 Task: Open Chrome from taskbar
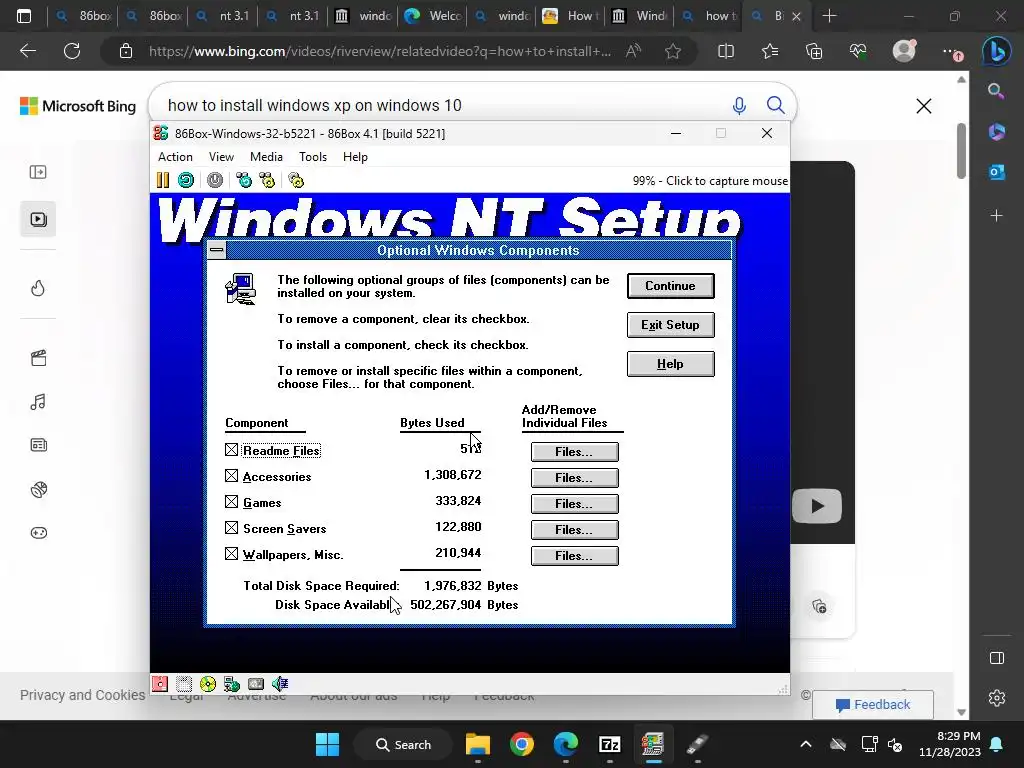coord(521,744)
